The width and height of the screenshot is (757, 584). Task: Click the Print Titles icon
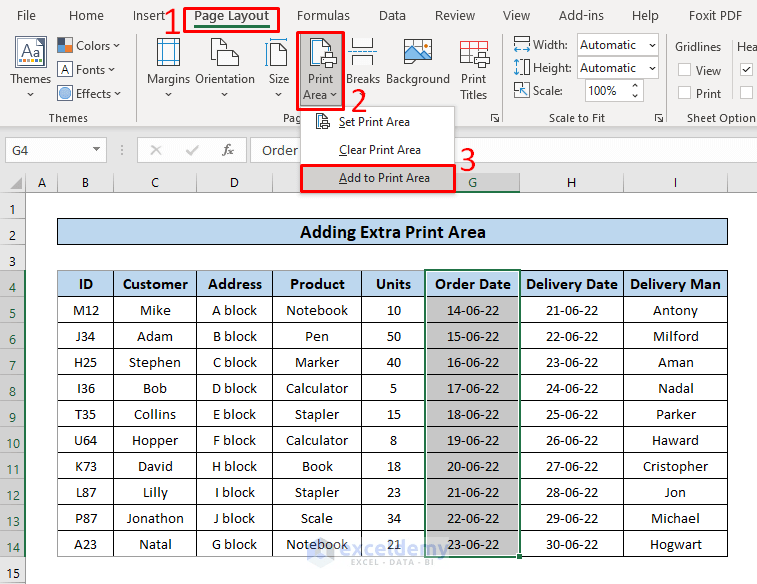(474, 54)
